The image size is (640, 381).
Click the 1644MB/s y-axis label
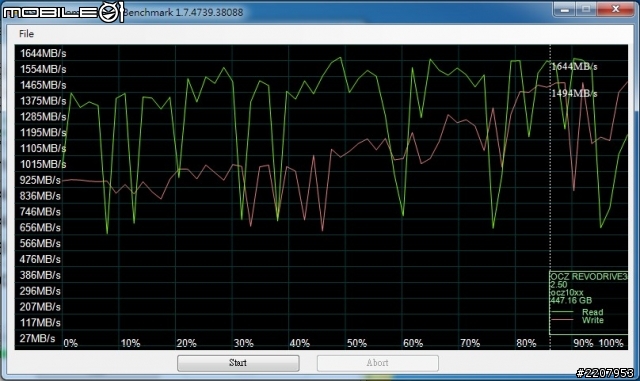click(x=43, y=53)
